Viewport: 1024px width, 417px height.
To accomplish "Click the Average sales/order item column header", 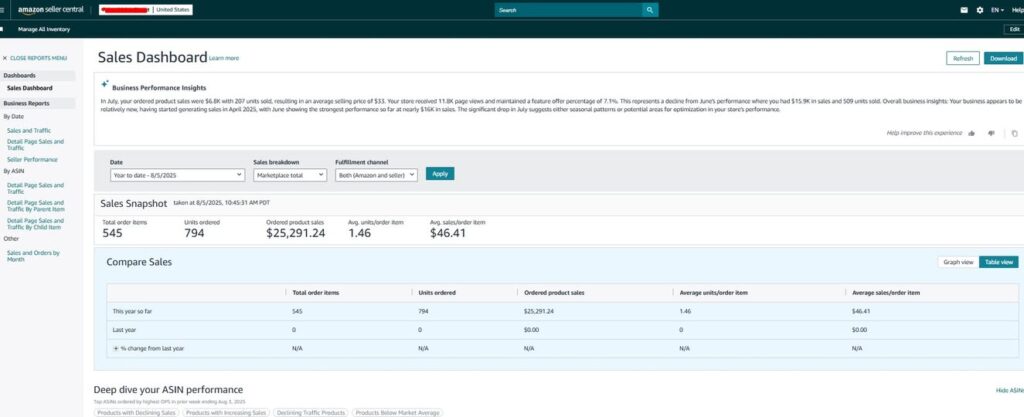I will point(886,293).
